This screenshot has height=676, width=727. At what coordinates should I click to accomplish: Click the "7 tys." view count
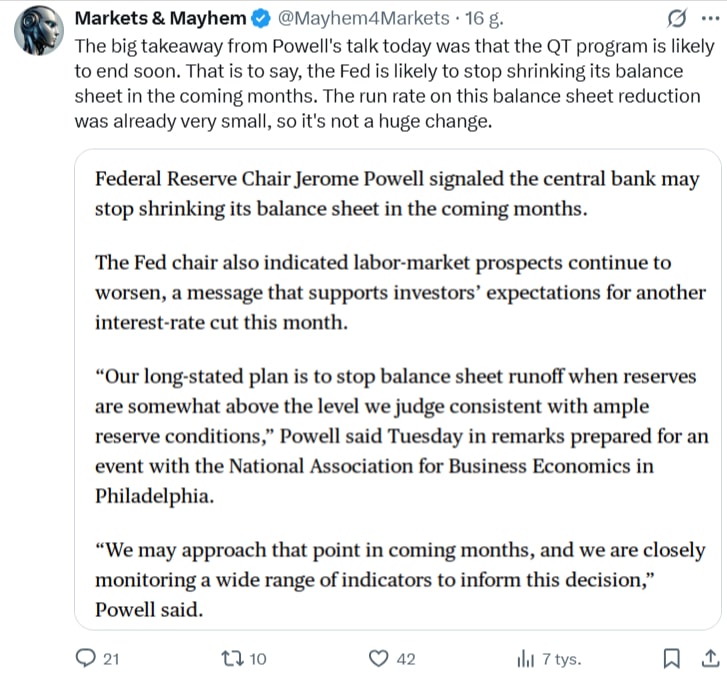pos(562,658)
